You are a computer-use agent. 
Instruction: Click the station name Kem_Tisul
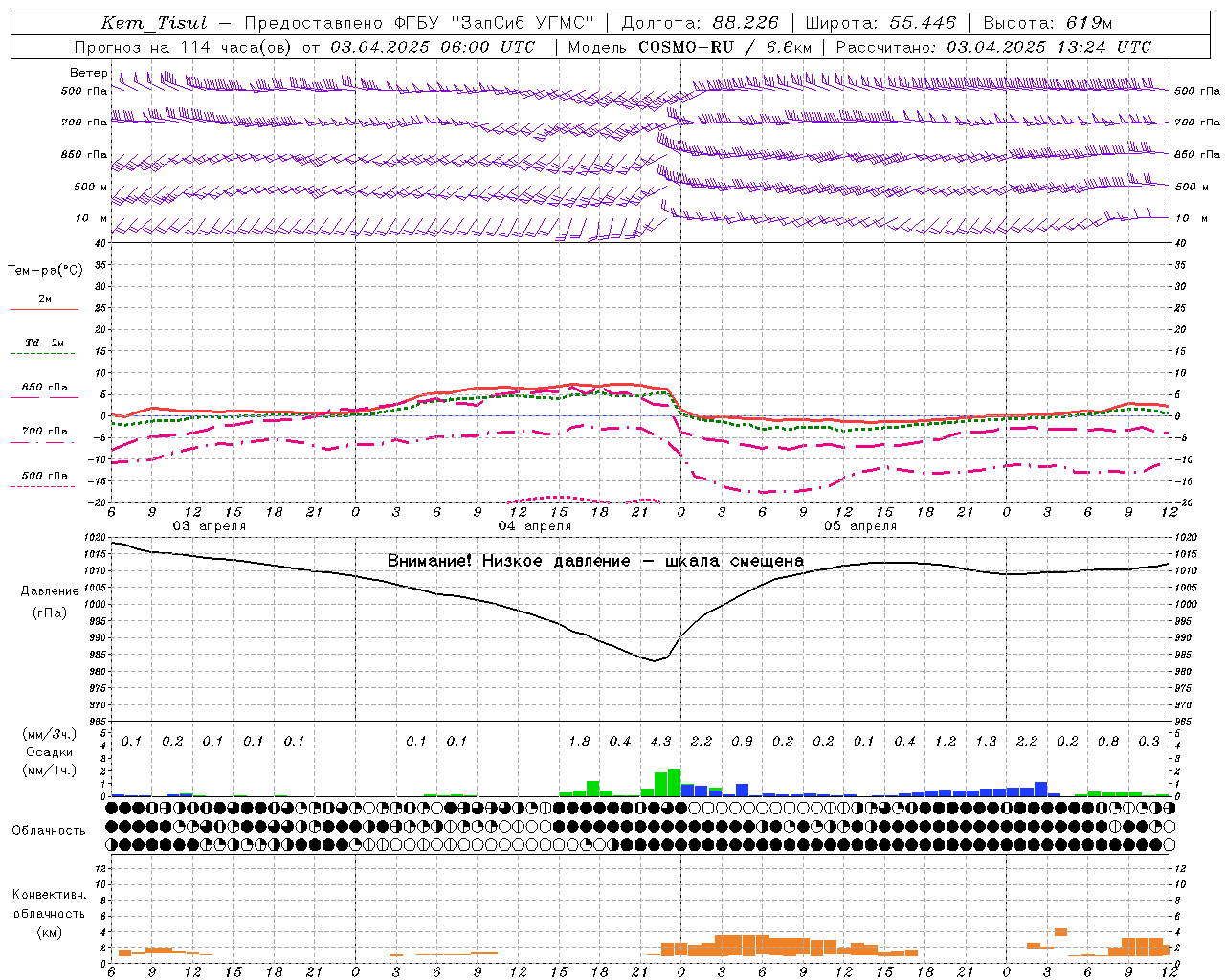(154, 23)
